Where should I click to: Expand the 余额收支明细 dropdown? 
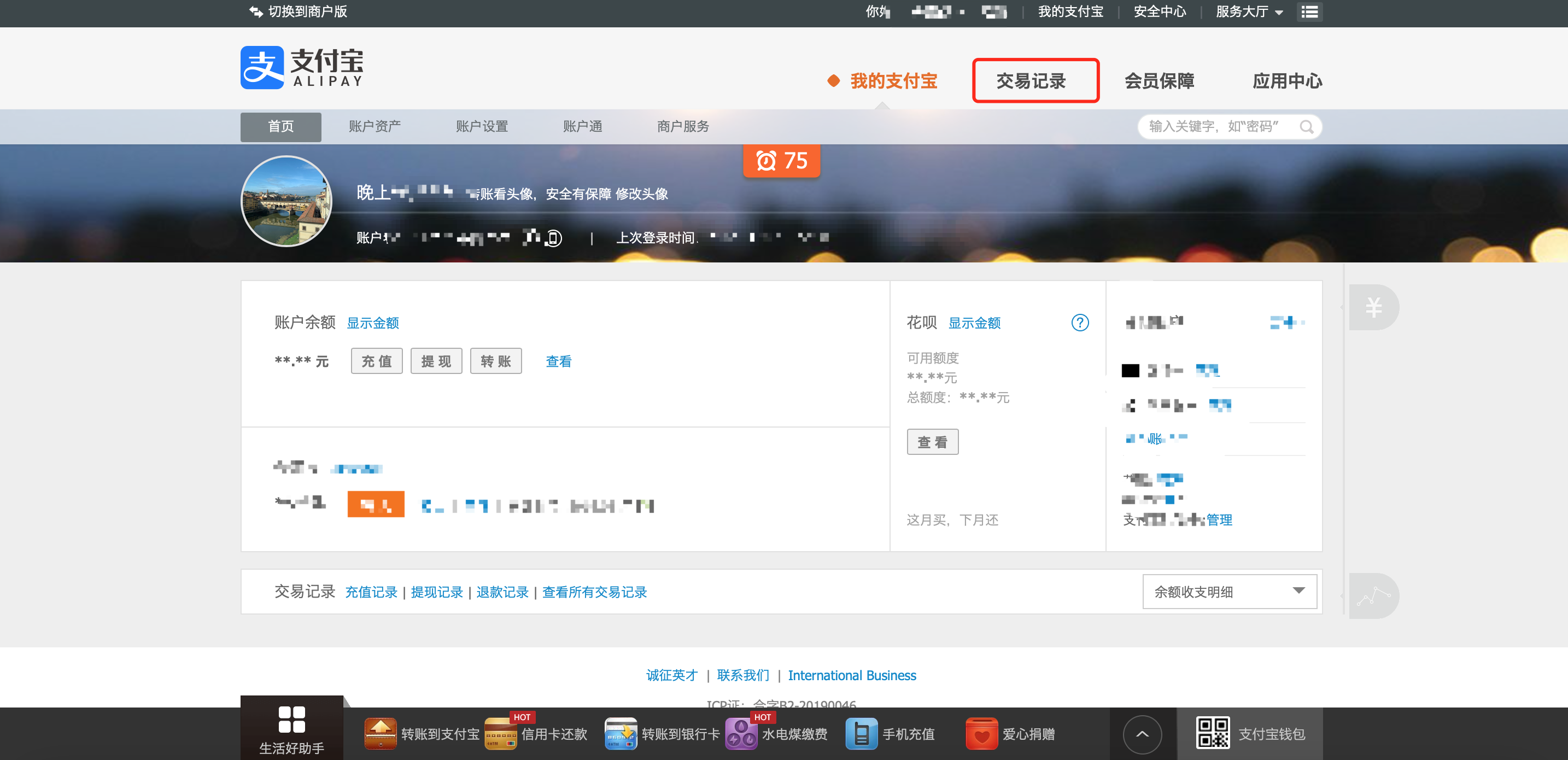(x=1229, y=591)
